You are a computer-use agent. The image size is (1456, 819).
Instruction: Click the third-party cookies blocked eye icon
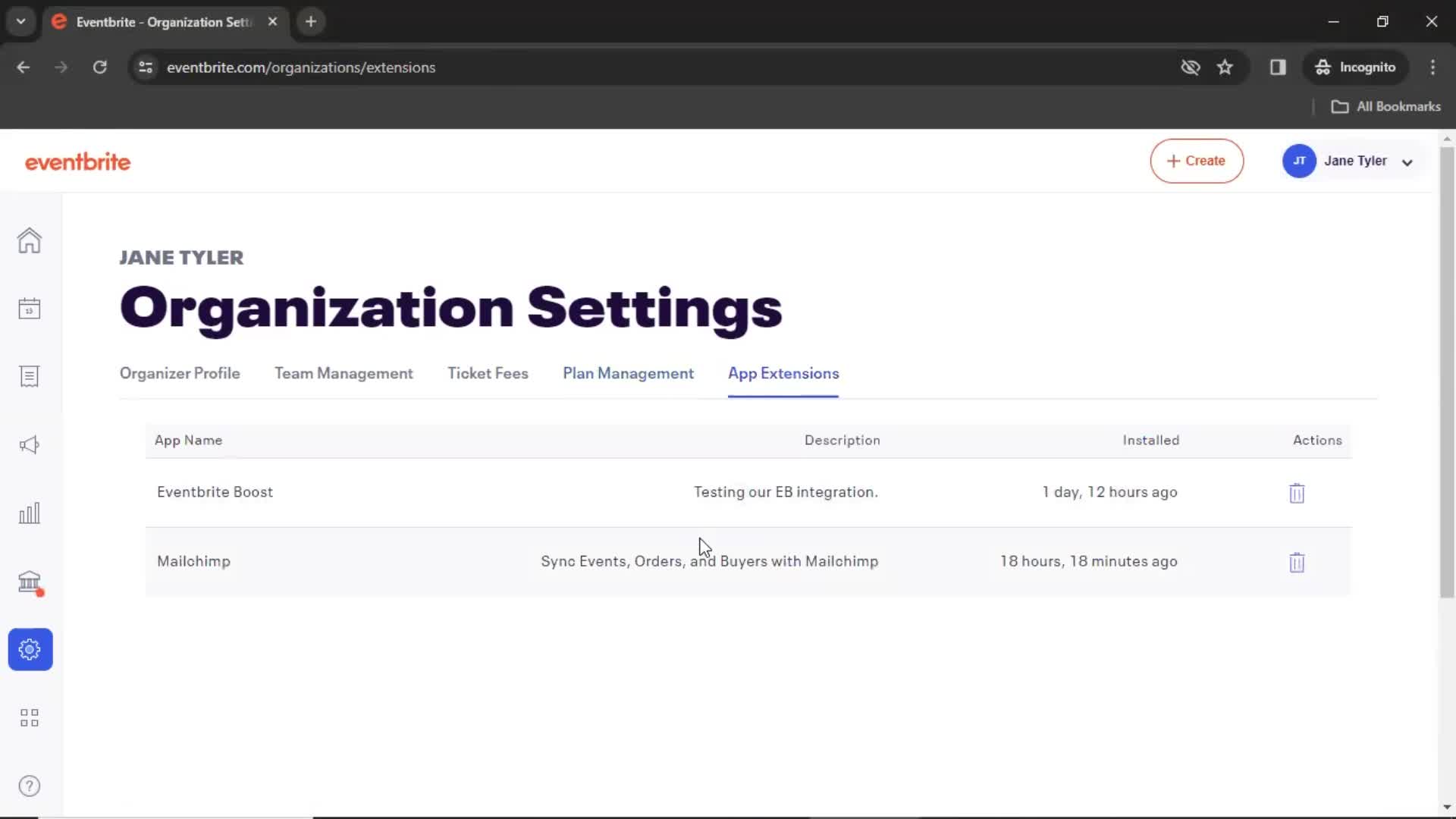[x=1191, y=67]
